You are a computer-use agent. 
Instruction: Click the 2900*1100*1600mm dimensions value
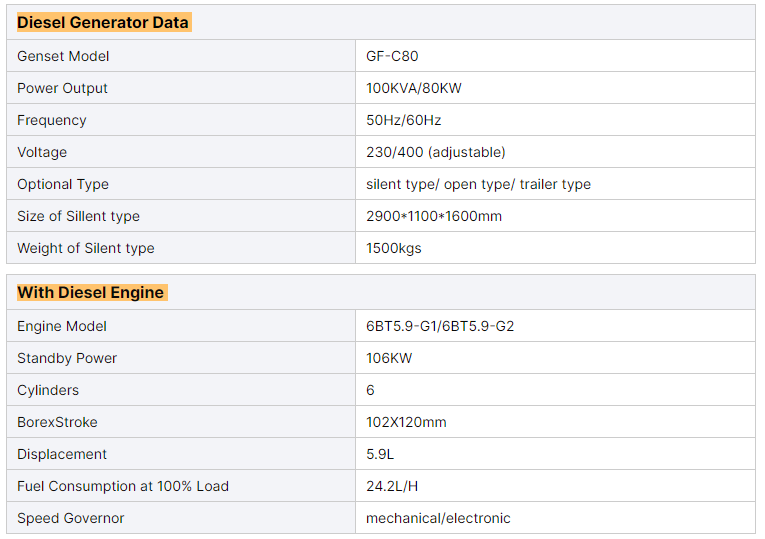point(434,216)
